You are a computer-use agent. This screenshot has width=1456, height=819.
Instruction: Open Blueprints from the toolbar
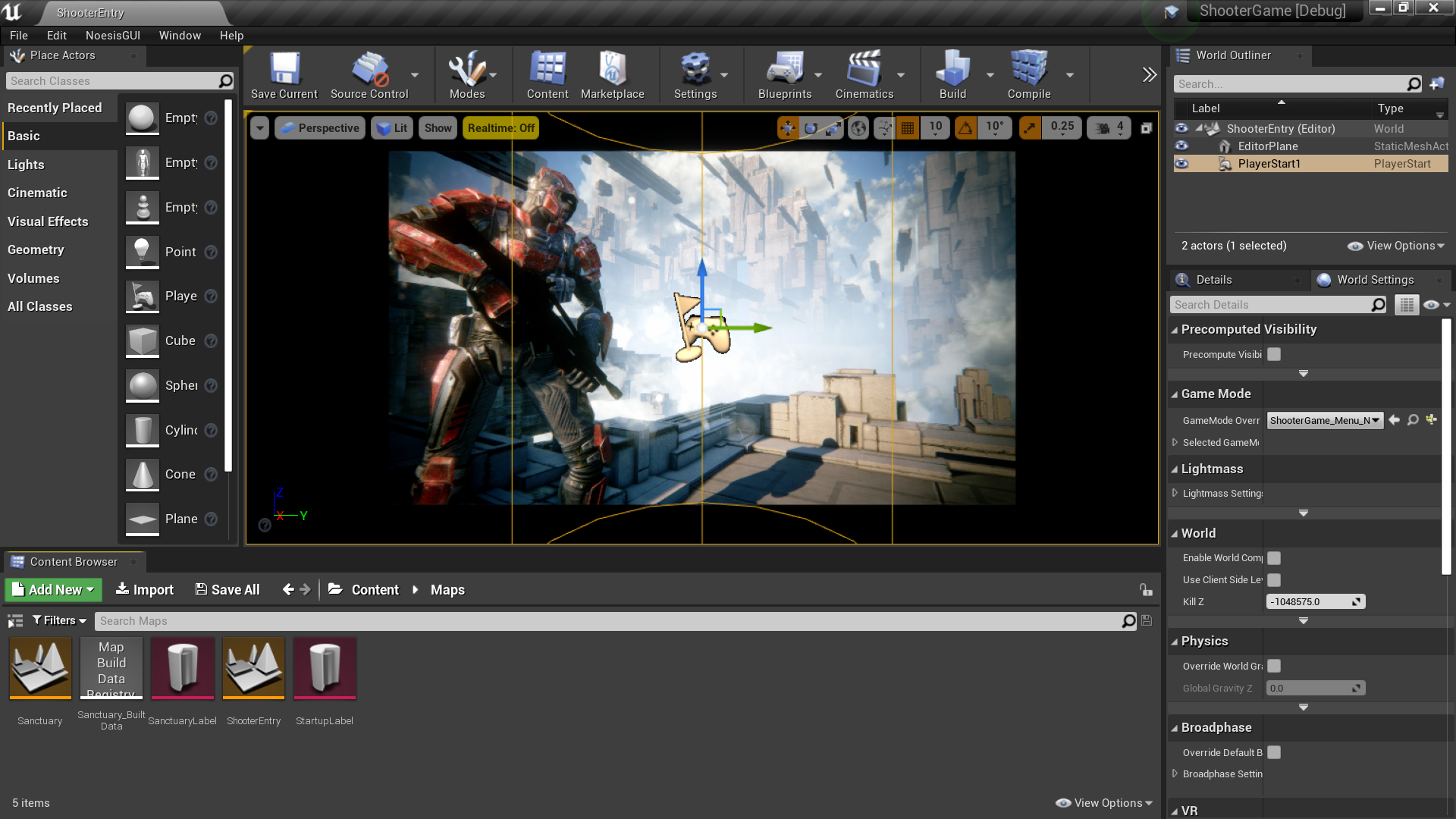[785, 74]
